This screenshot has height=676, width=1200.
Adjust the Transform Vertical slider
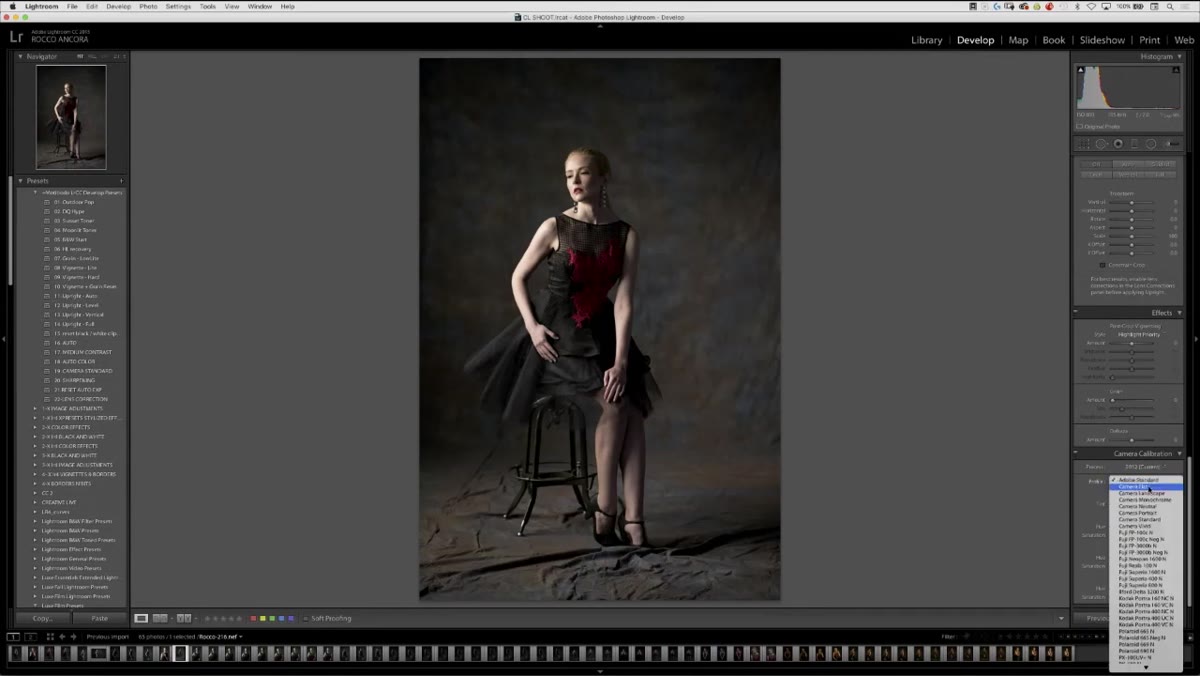pos(1131,203)
